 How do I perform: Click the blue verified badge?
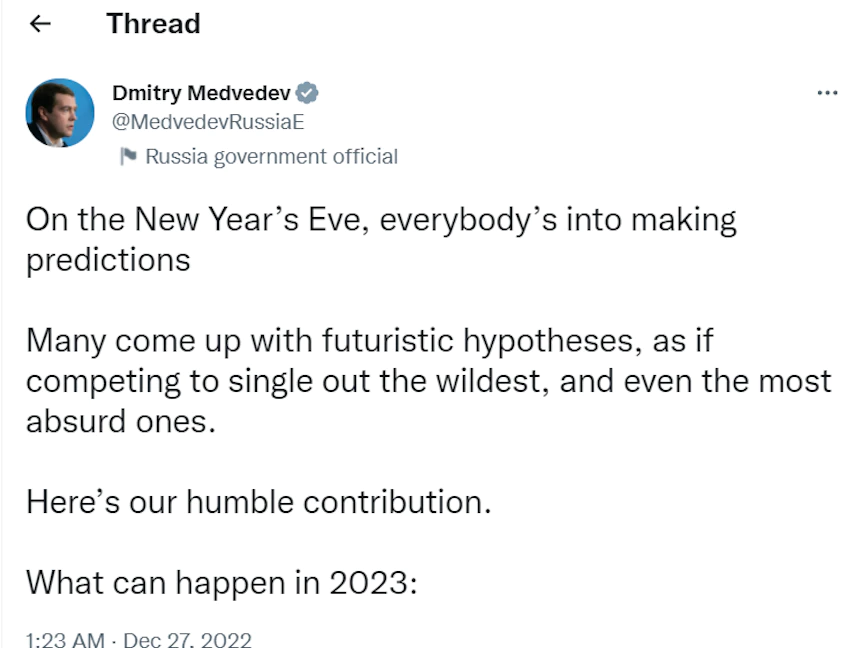(309, 93)
